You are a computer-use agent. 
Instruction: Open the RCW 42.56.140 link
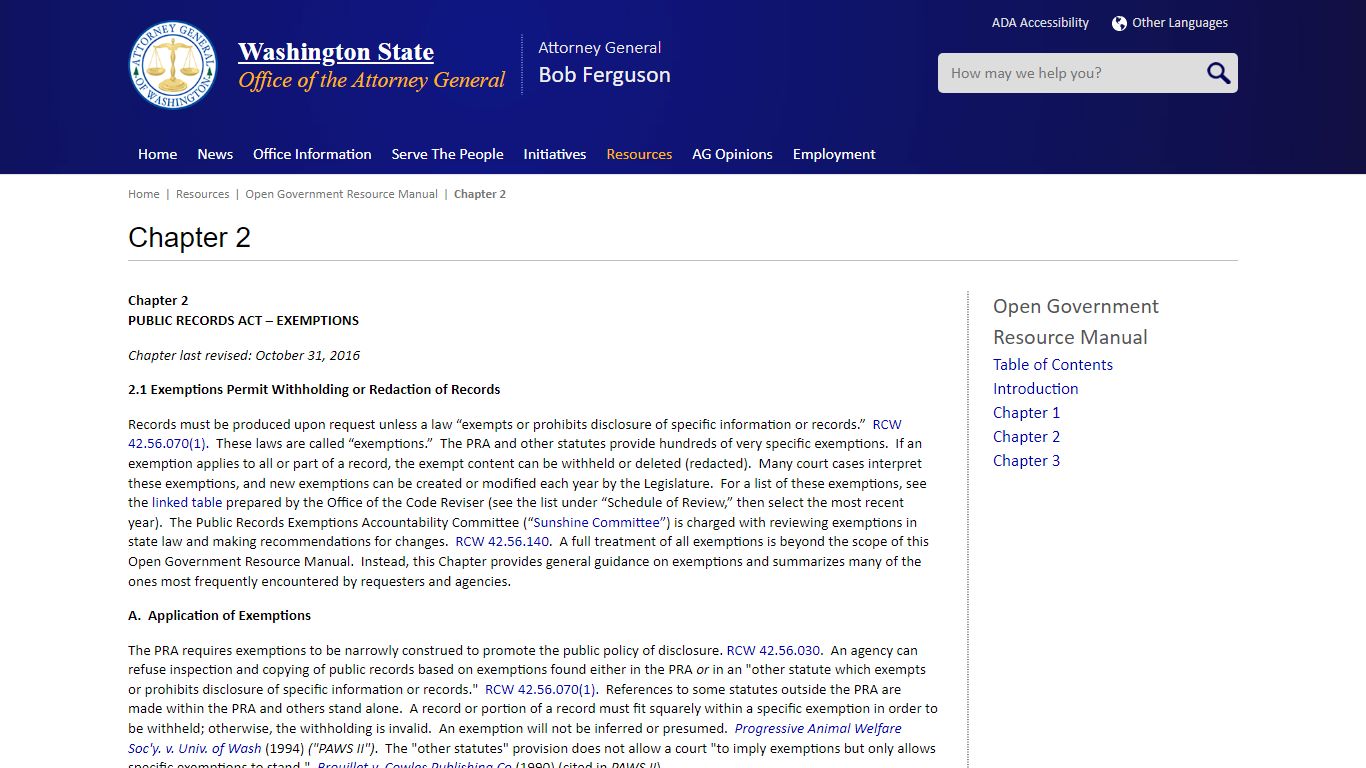[x=502, y=542]
